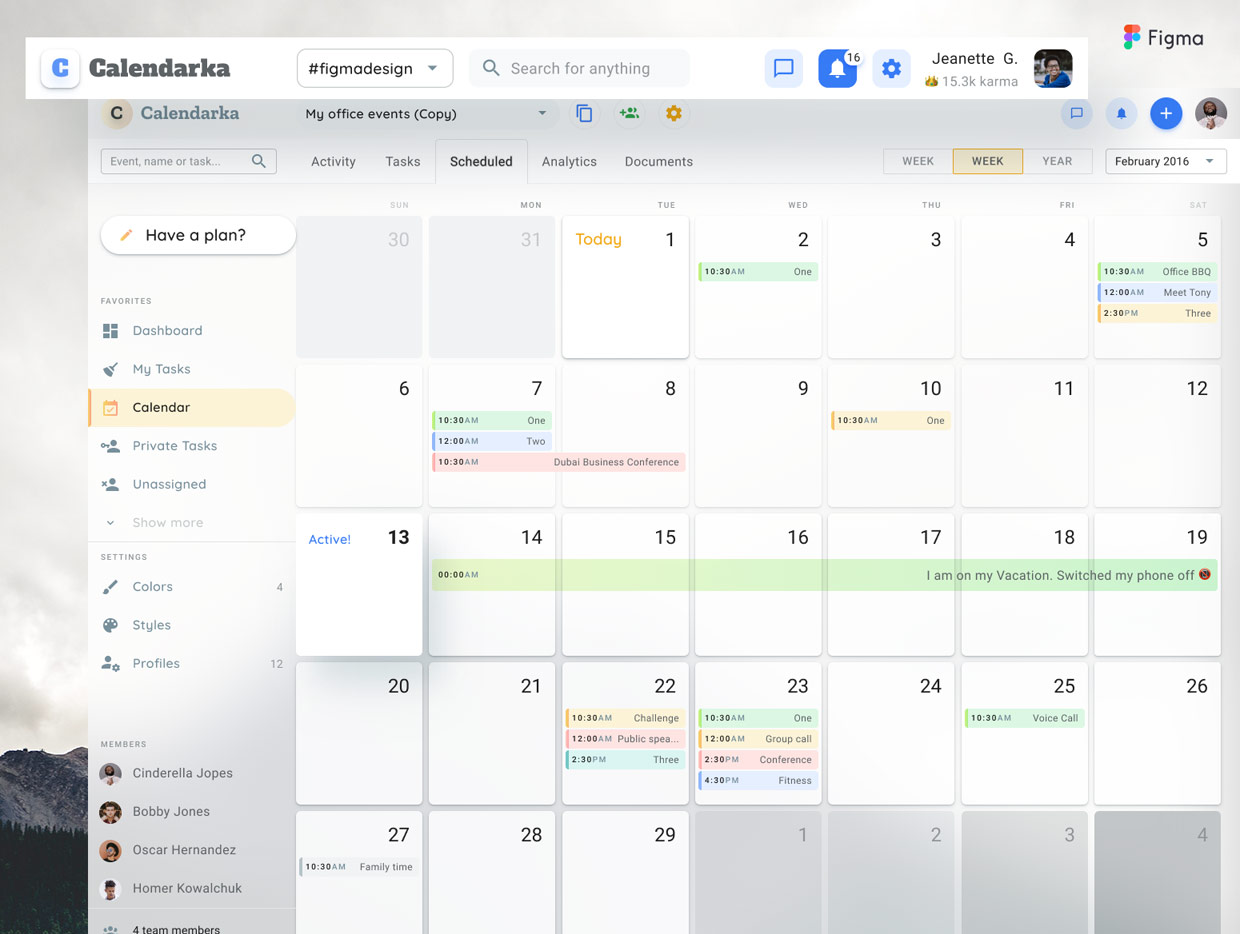Select the first WEEK view toggle

coord(918,161)
